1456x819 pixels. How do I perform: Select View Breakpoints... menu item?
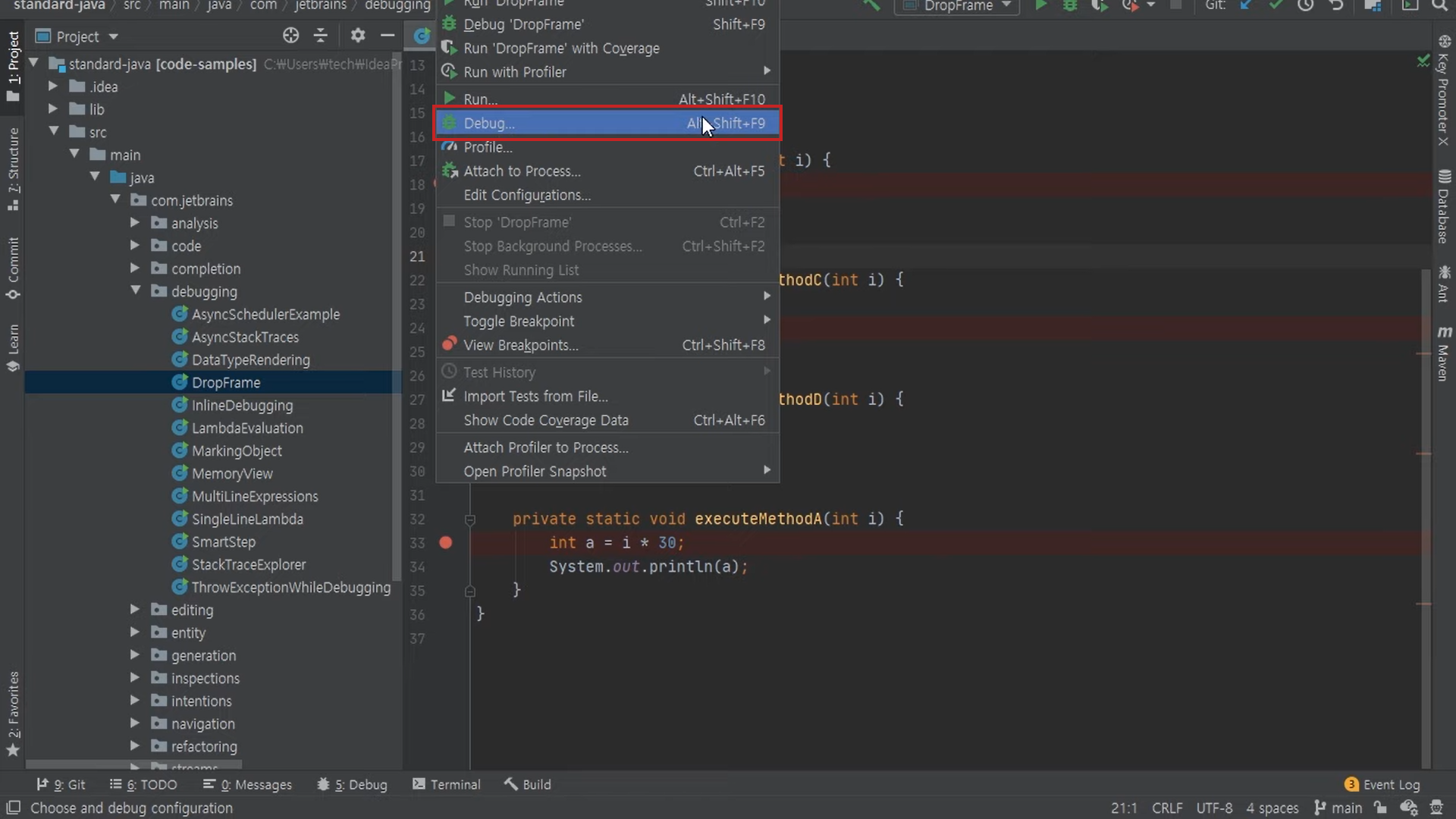coord(607,345)
